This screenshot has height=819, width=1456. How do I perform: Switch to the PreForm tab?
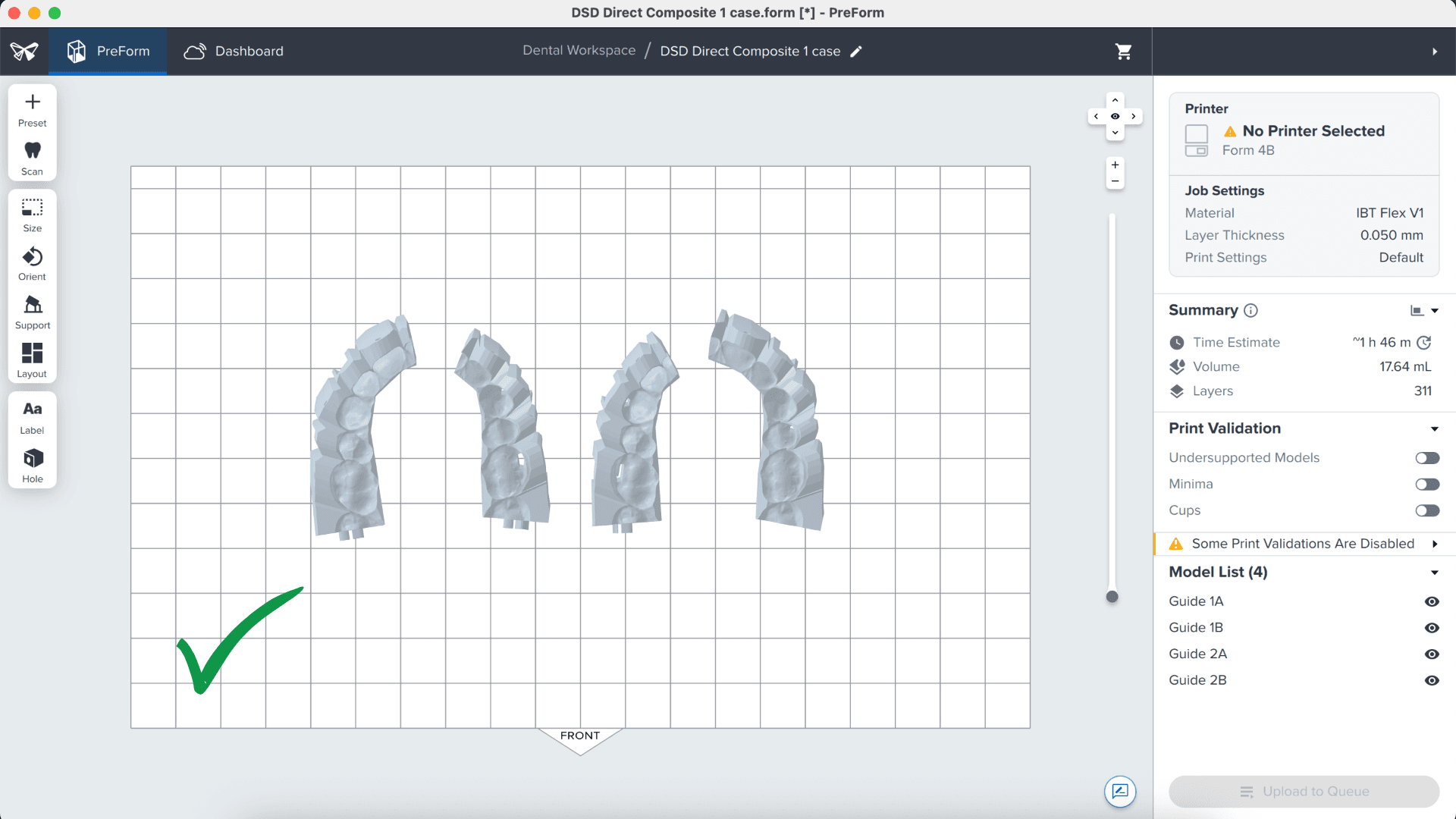[x=108, y=51]
